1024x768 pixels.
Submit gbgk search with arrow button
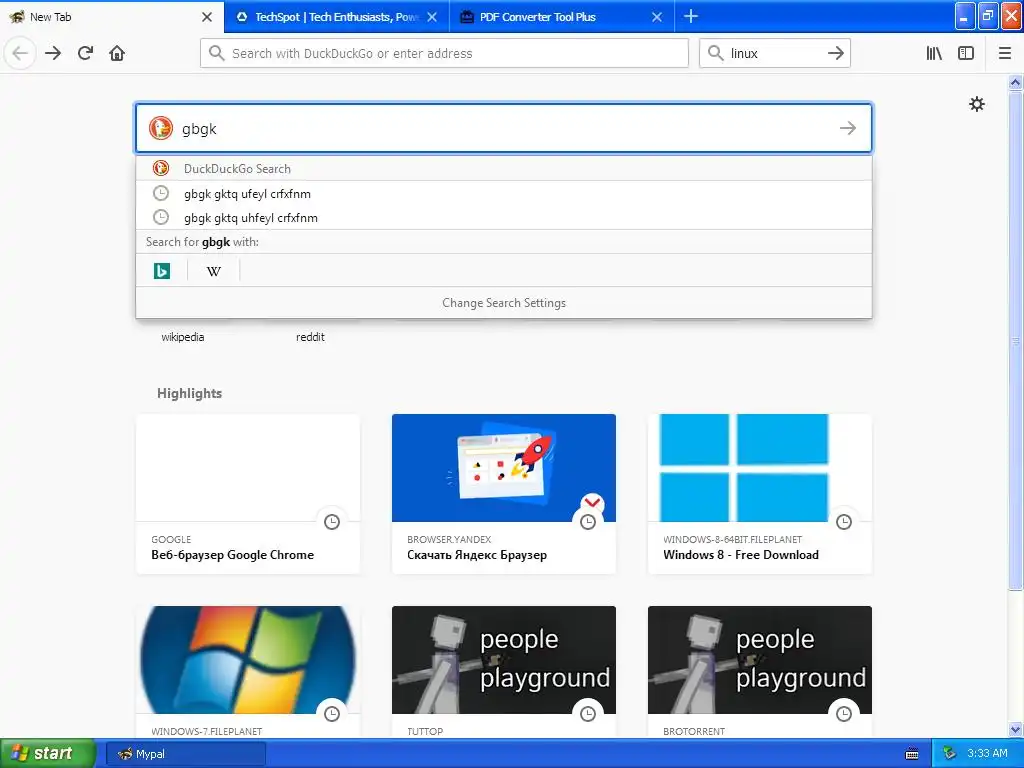coord(848,128)
